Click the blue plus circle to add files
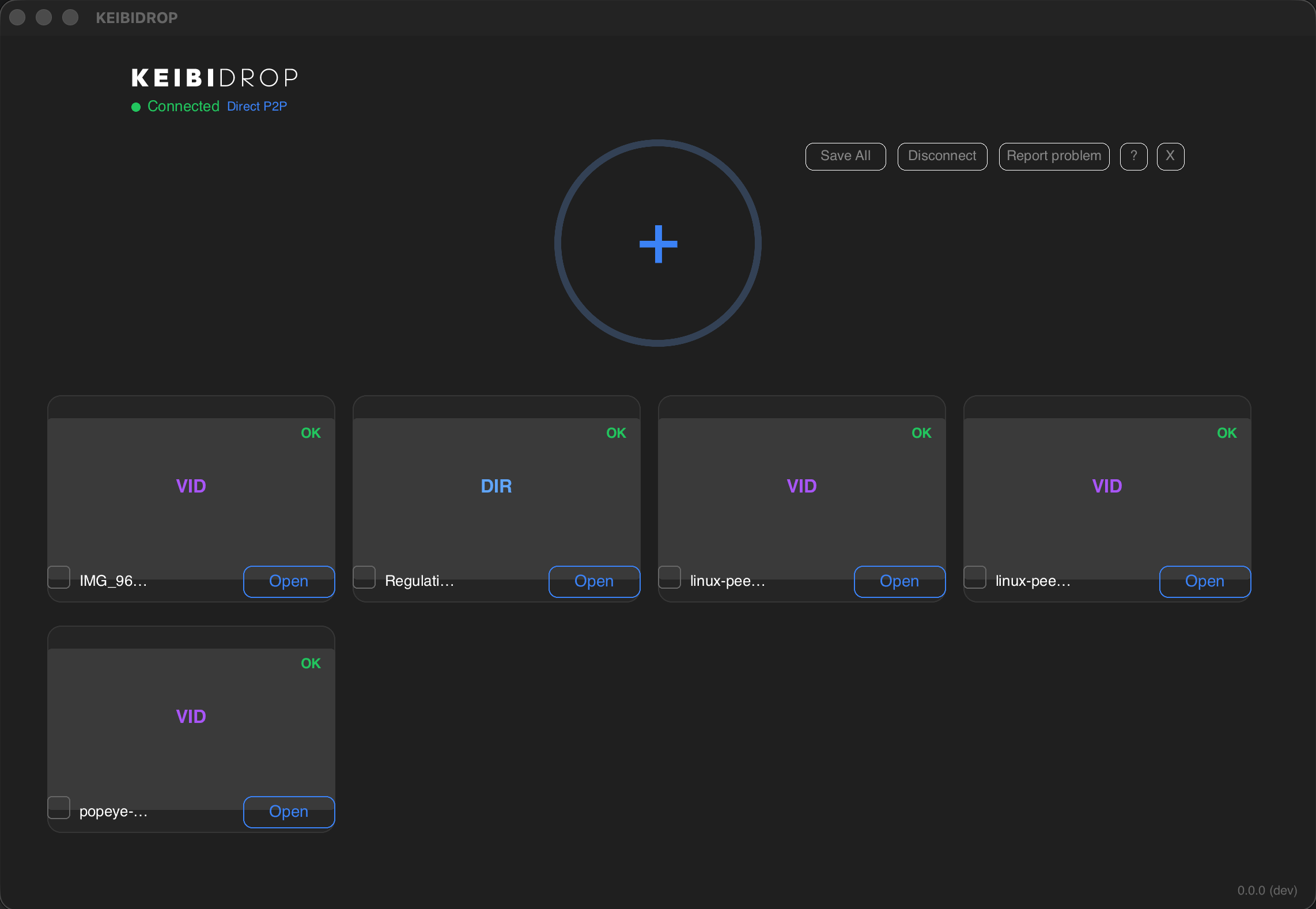 (x=657, y=244)
